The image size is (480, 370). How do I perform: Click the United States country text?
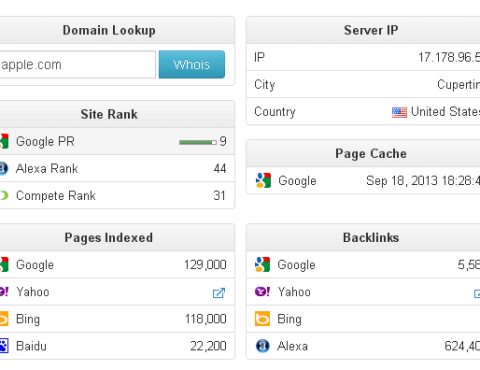point(446,112)
